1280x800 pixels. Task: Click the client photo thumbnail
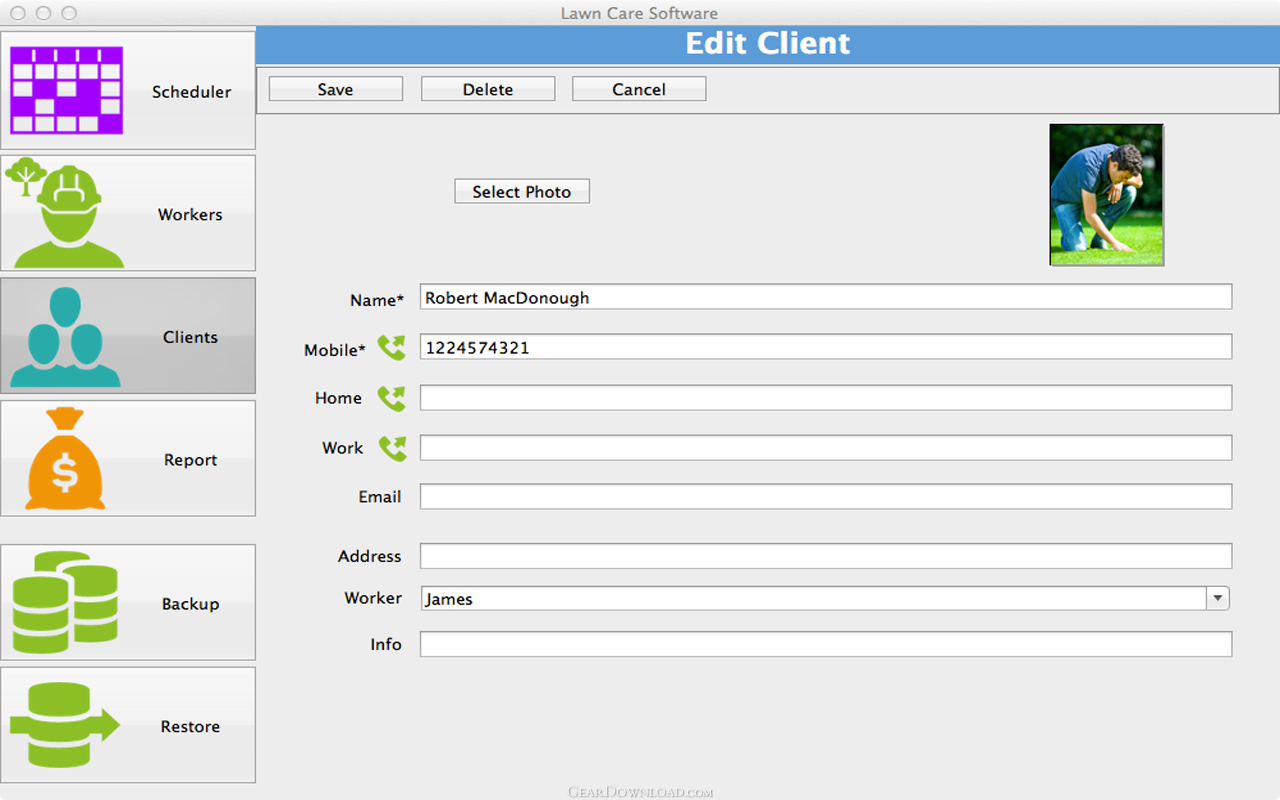click(1107, 195)
